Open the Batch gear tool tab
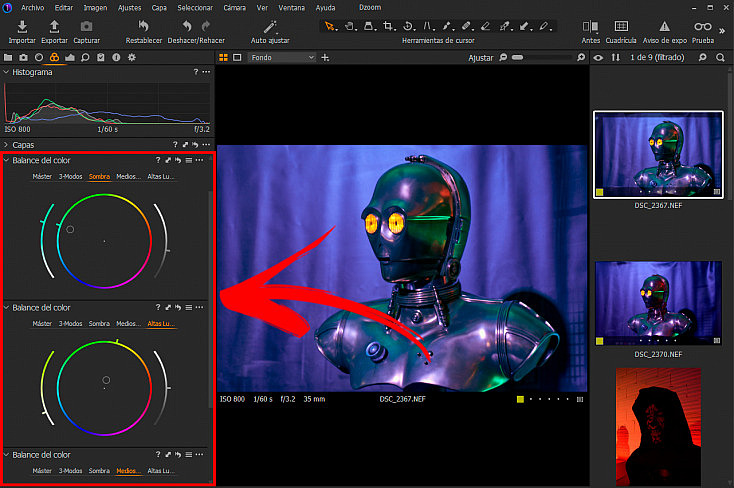Screen dimensions: 734x488 pos(132,57)
